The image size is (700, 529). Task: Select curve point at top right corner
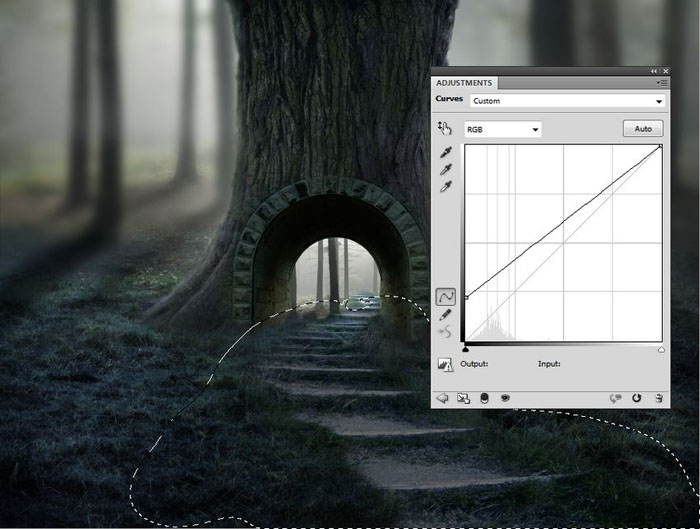[x=661, y=146]
